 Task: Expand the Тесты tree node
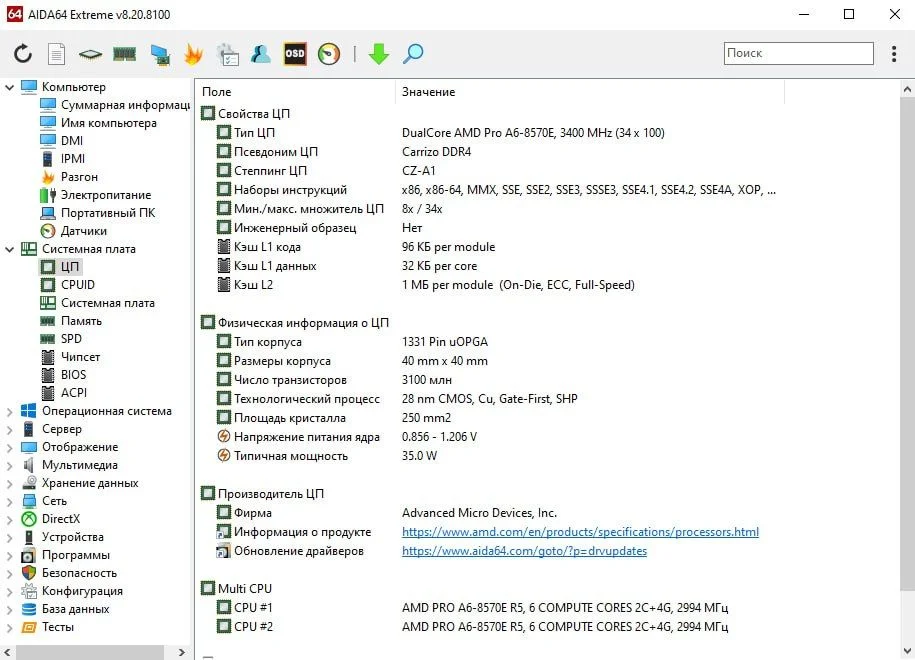9,627
